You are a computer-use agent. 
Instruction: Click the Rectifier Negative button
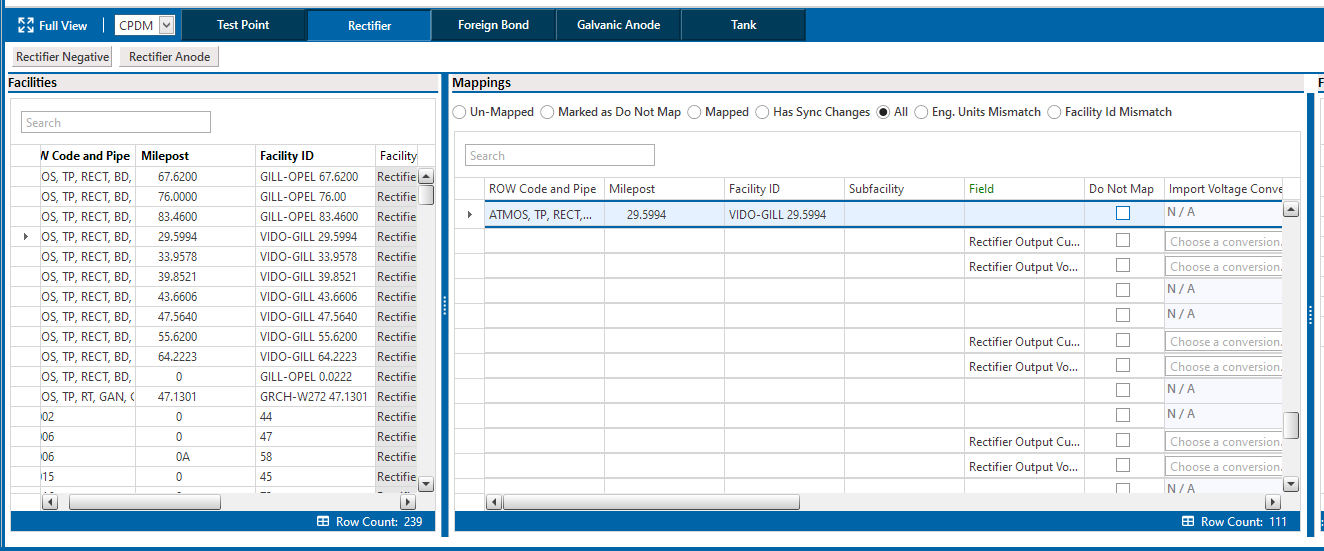coord(62,57)
